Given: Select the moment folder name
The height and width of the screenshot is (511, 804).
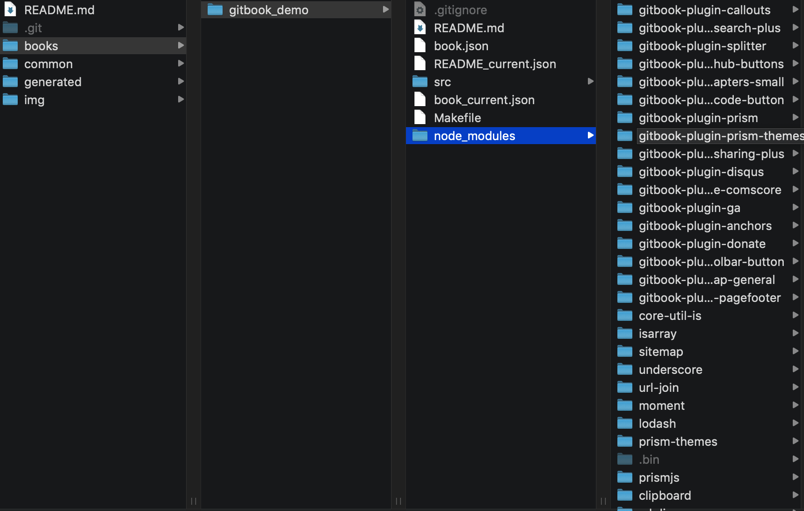Looking at the screenshot, I should coord(661,405).
